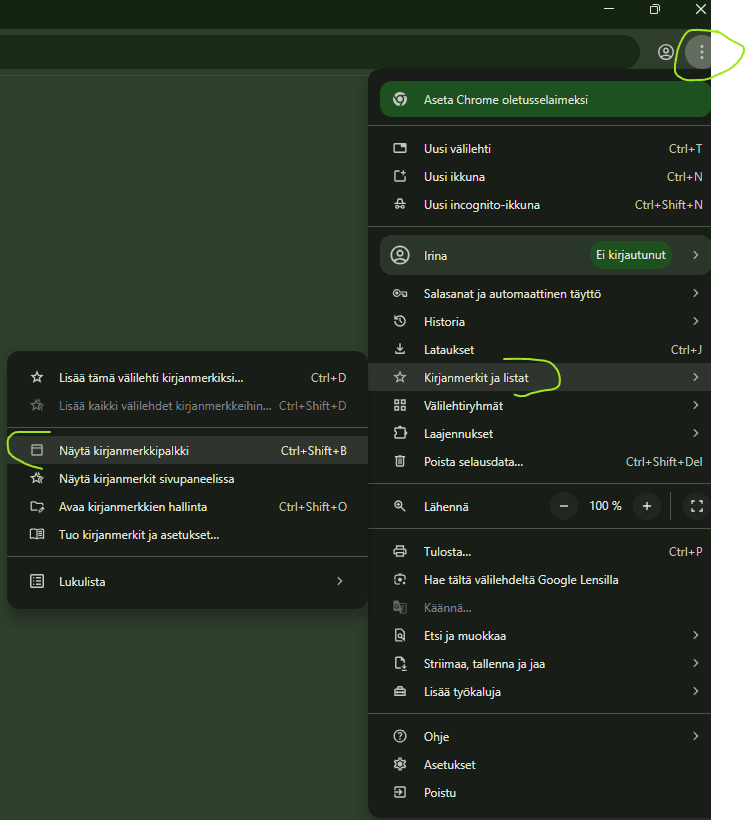The image size is (746, 820).
Task: Toggle fullscreen mode button next to zoom
Action: pyautogui.click(x=696, y=506)
